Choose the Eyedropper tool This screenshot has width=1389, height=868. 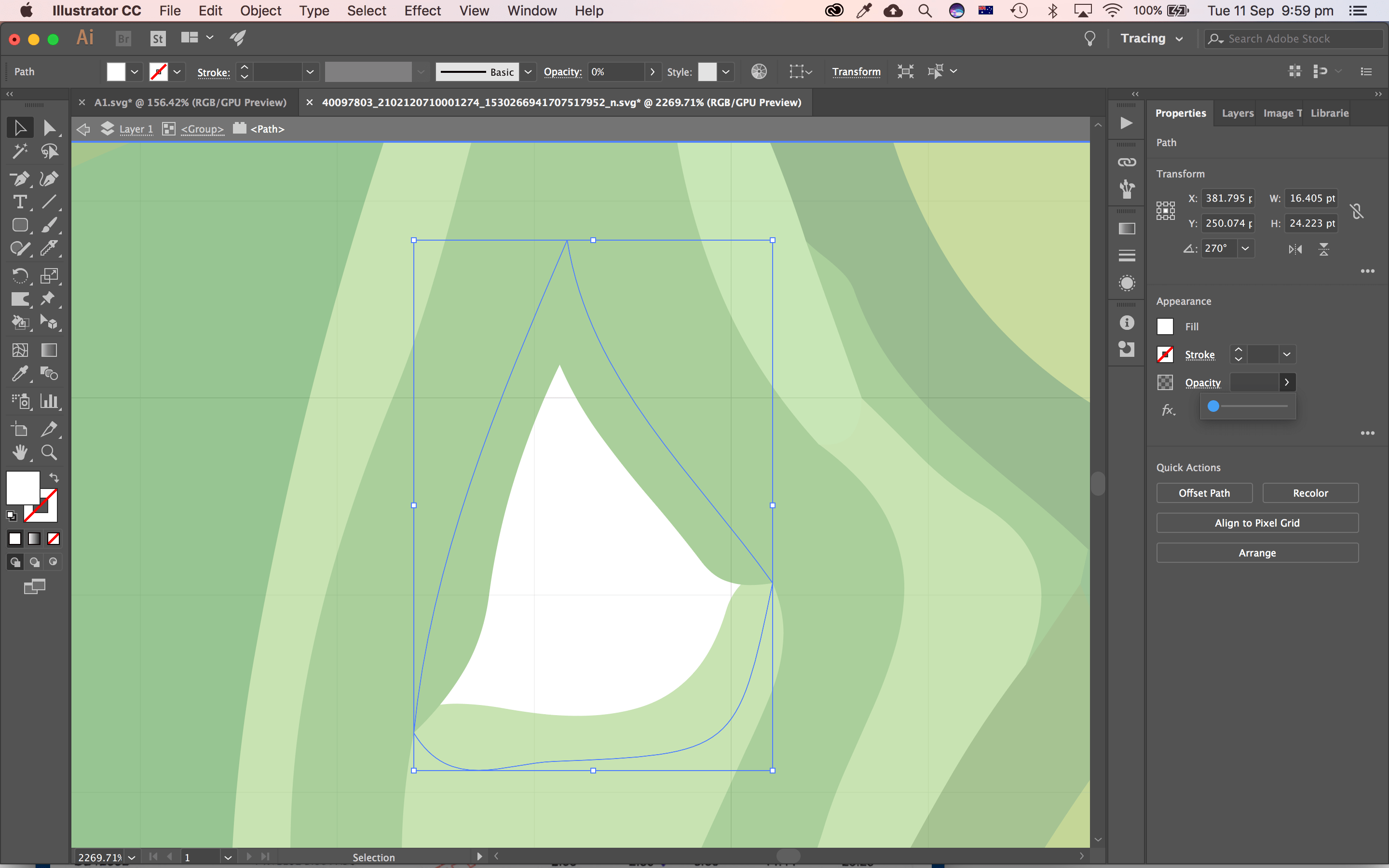(20, 374)
